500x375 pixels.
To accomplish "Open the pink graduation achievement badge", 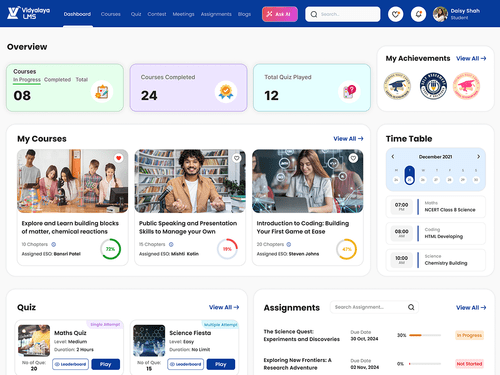I will pyautogui.click(x=466, y=86).
